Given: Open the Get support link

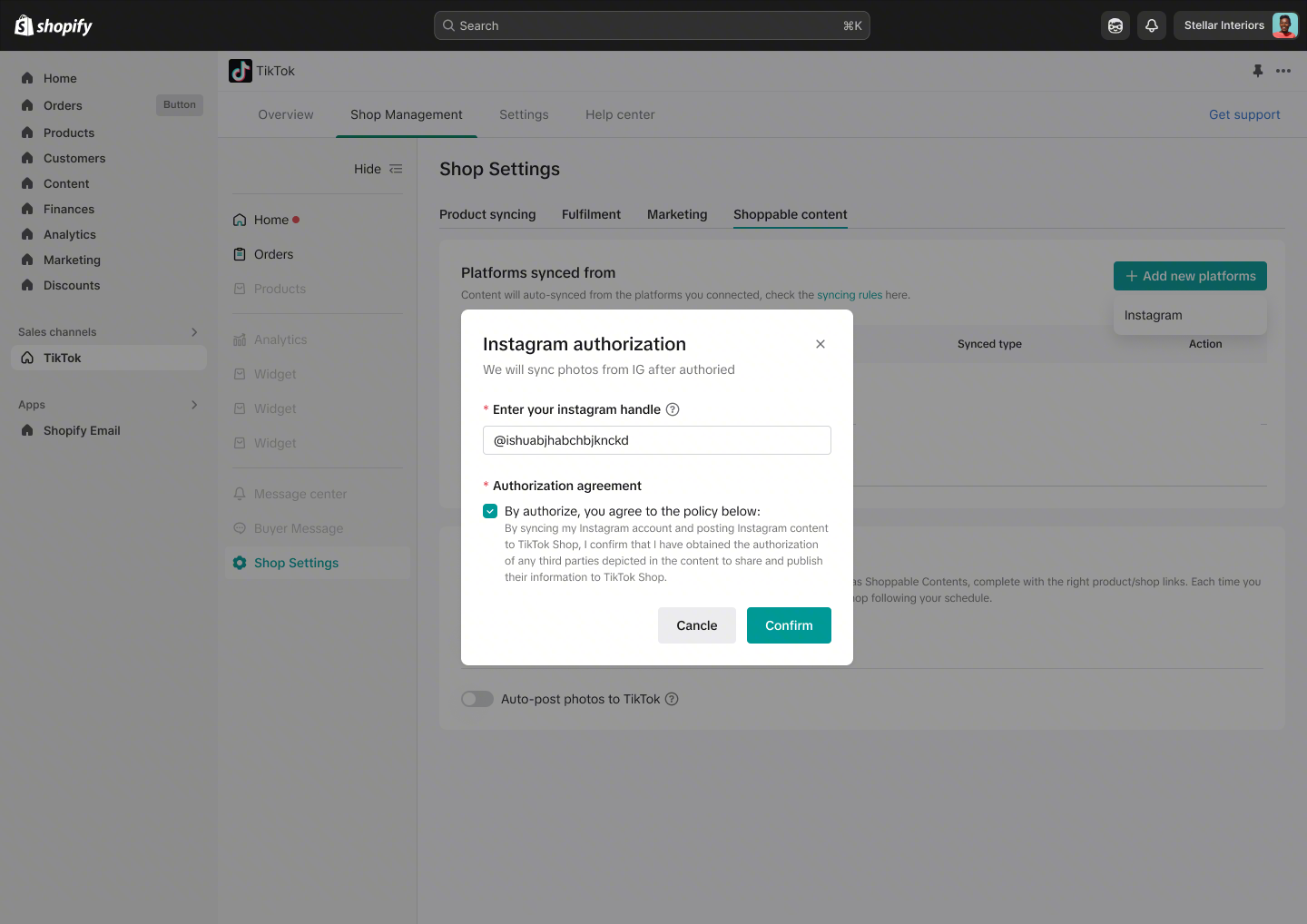Looking at the screenshot, I should pos(1244,114).
